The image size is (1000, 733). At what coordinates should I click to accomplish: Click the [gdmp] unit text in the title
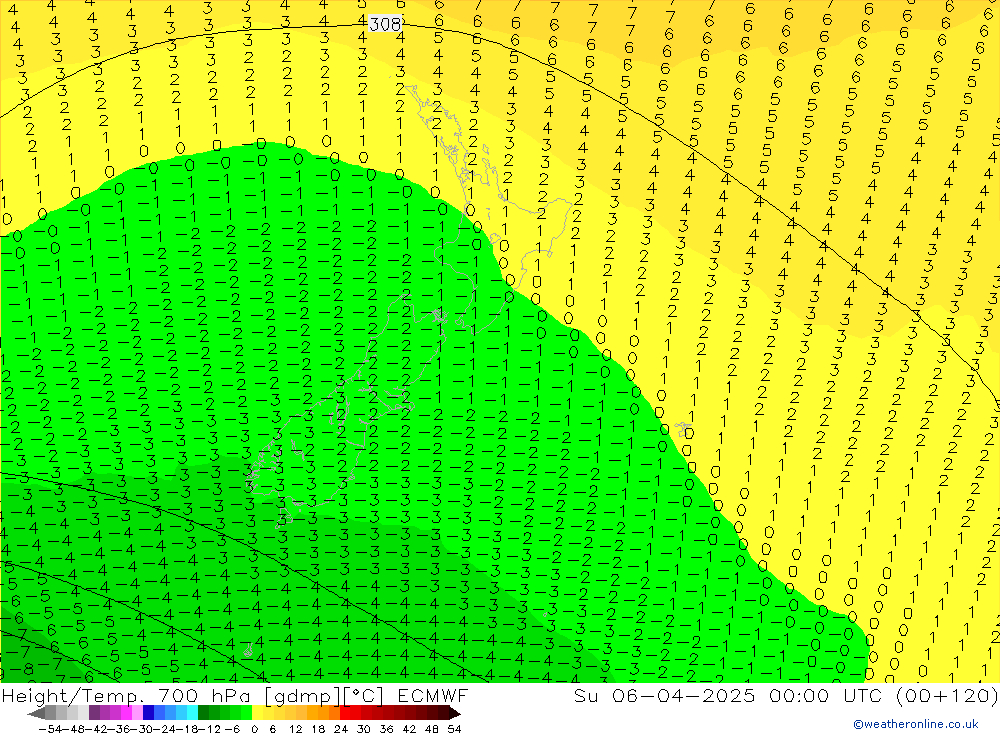(x=304, y=695)
